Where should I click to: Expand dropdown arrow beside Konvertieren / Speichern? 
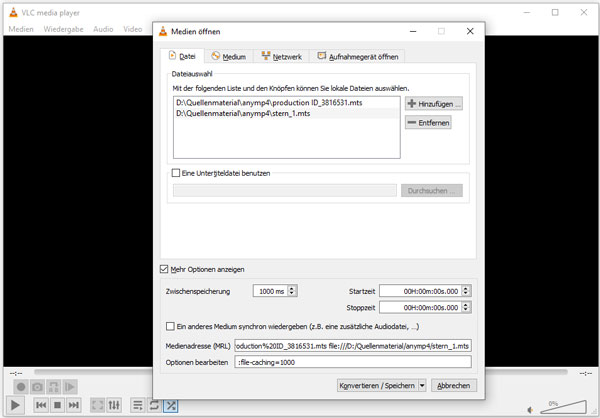click(x=422, y=385)
